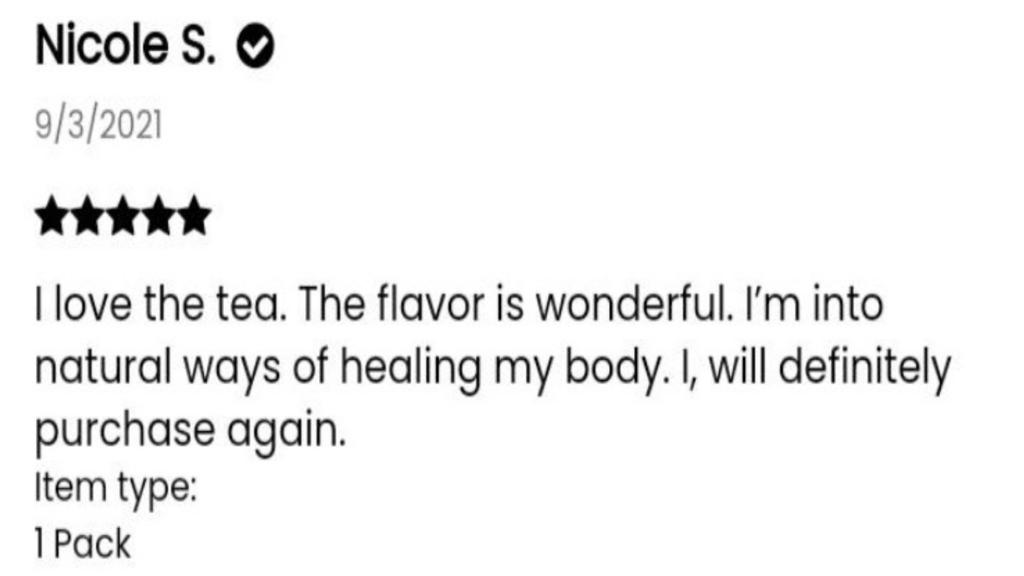Click the verified badge next to Nicole S.
Screen dimensions: 1024x576
(257, 48)
